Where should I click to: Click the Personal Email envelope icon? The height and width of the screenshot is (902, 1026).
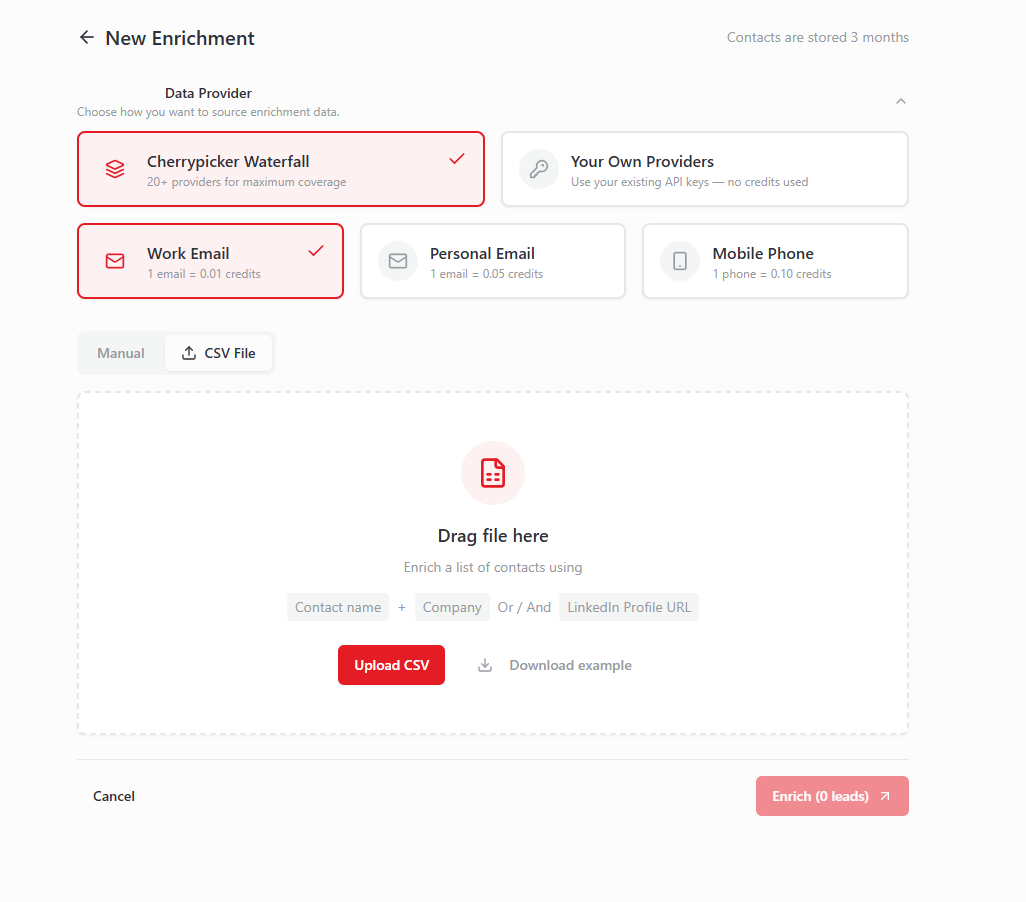point(398,261)
